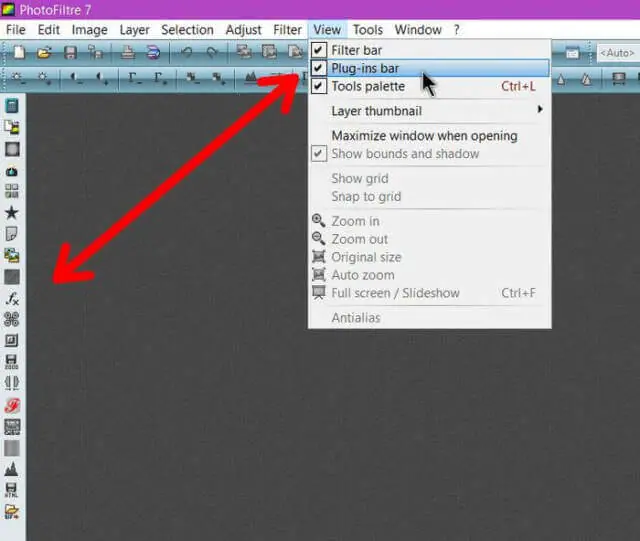Click the mirror brackets plug-in icon
The height and width of the screenshot is (541, 640).
point(12,383)
